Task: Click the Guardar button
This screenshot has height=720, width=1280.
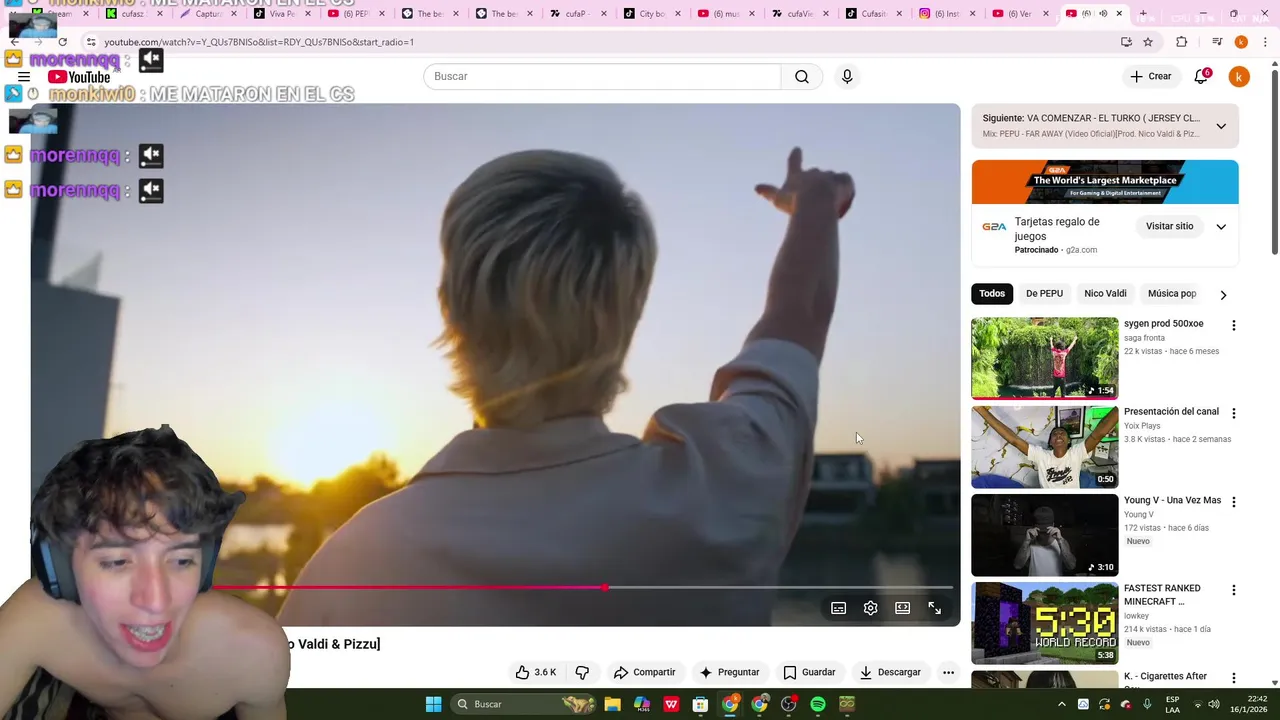Action: (x=809, y=672)
